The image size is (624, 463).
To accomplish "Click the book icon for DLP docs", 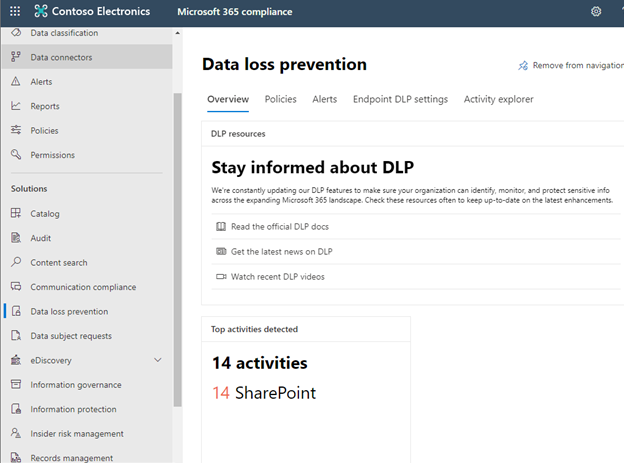I will (x=221, y=227).
